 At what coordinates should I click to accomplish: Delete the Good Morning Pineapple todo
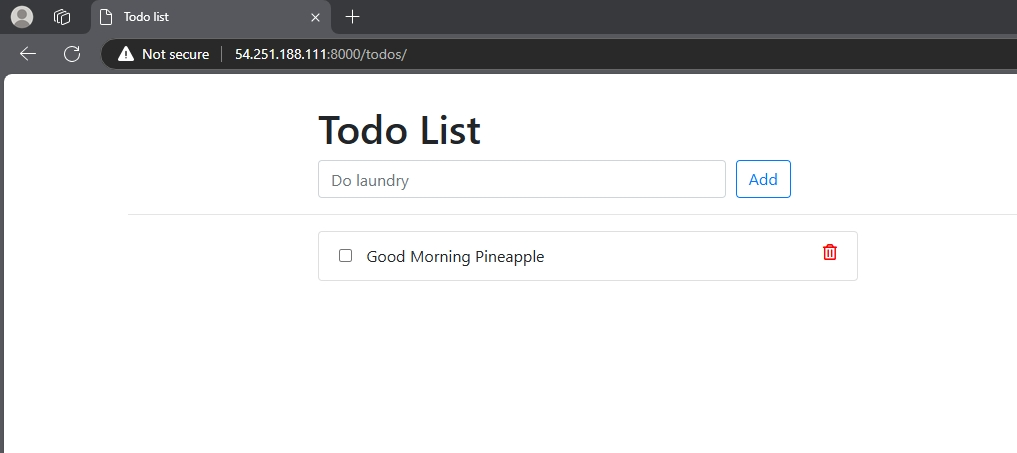[x=829, y=253]
